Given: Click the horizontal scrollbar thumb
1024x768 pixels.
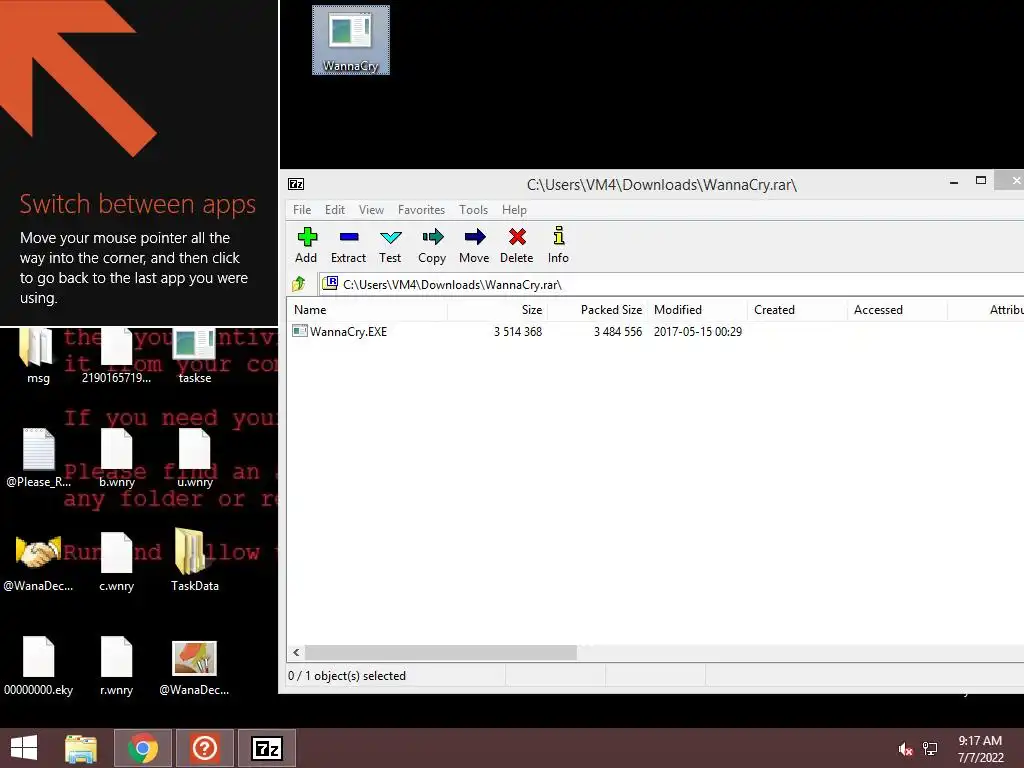Looking at the screenshot, I should click(441, 652).
